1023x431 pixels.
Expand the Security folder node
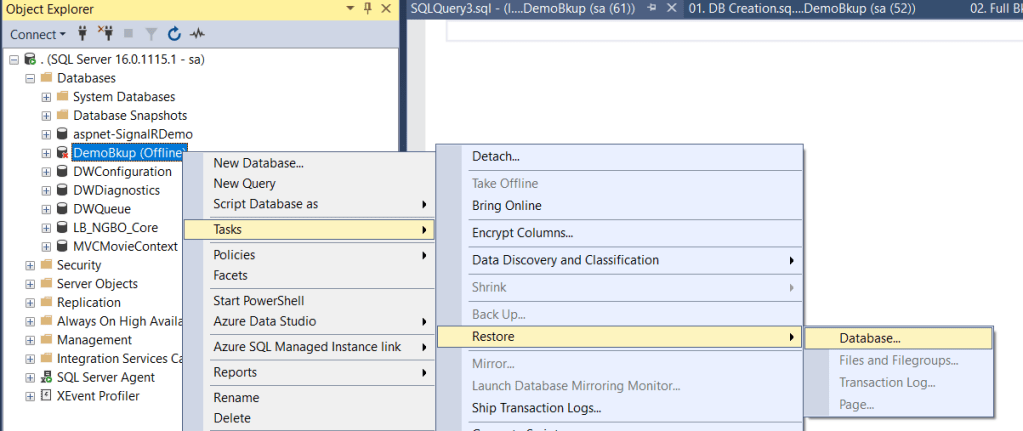30,265
